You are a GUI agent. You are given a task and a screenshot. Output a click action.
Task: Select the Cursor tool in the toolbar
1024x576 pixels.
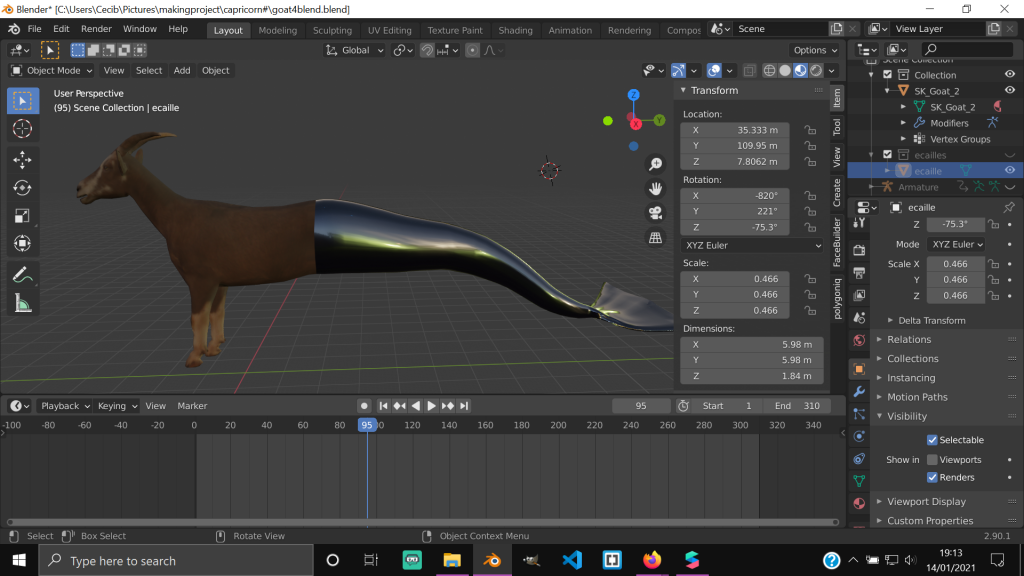tap(22, 129)
